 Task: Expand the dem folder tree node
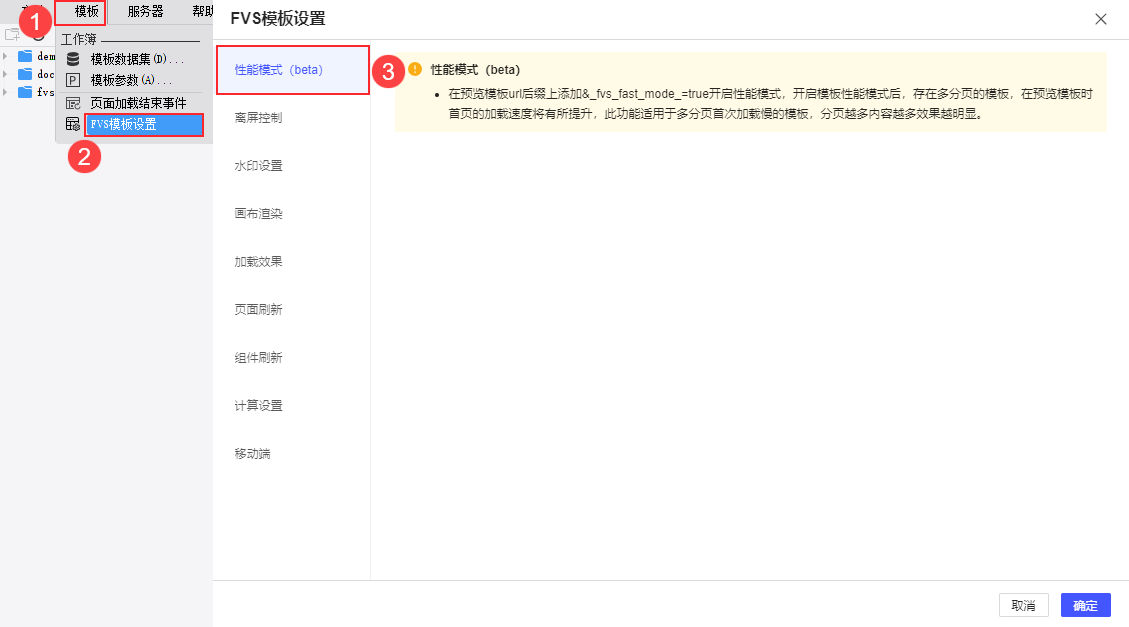tap(5, 56)
